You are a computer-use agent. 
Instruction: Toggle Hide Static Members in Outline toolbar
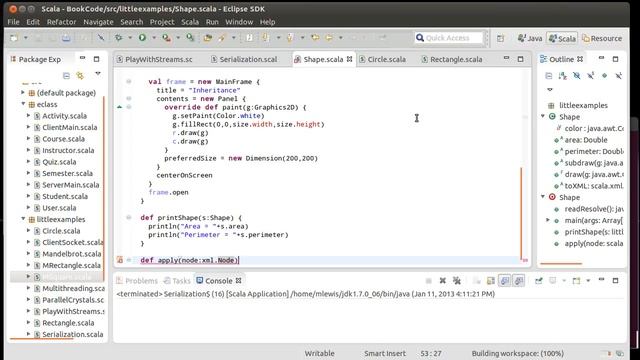coord(590,76)
